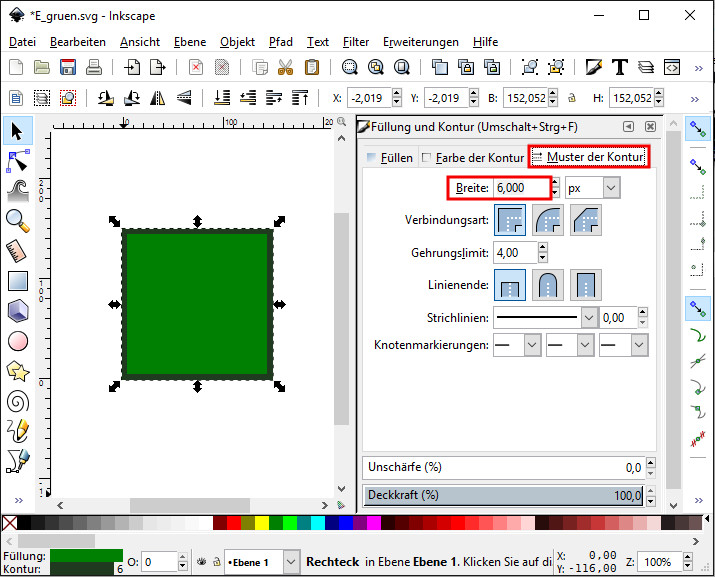
Task: Activate the Zoom magnifier tool
Action: 18,221
